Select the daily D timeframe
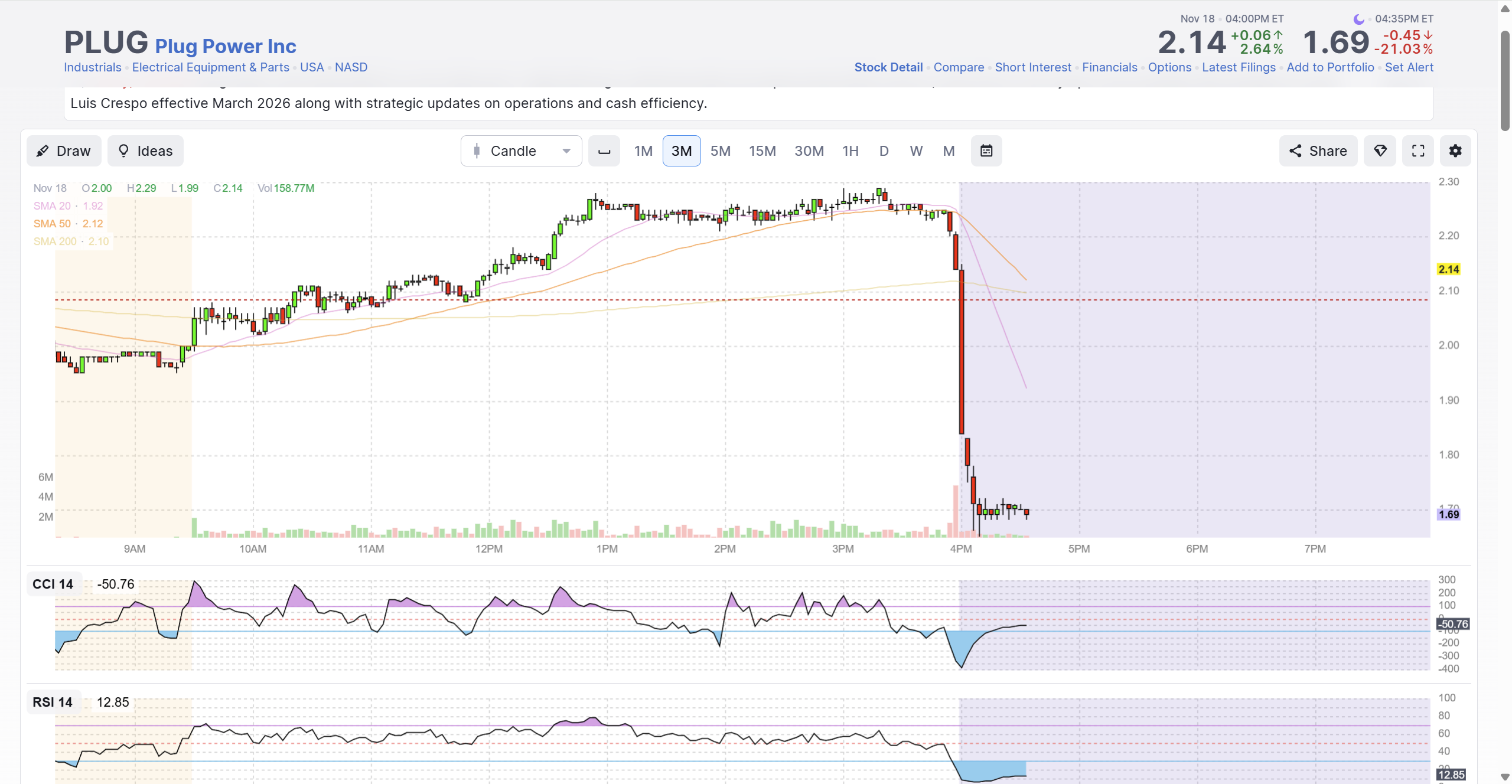 (x=884, y=151)
